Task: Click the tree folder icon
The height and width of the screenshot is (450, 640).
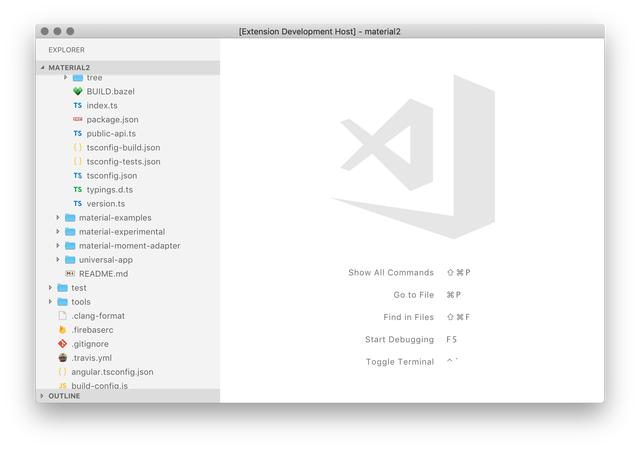Action: [78, 78]
